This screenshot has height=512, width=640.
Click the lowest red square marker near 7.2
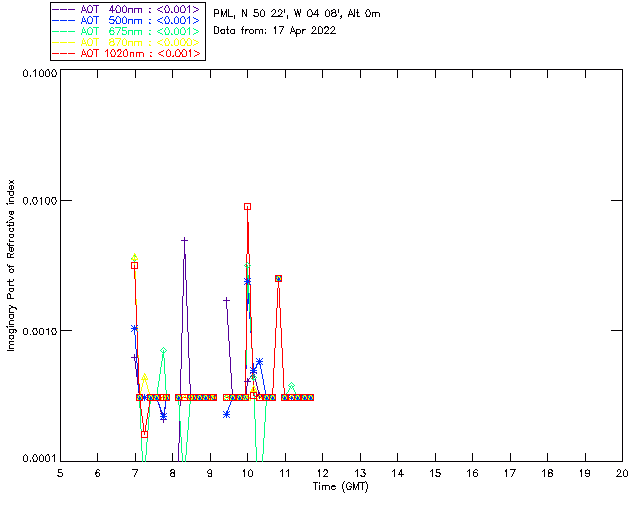tap(144, 434)
